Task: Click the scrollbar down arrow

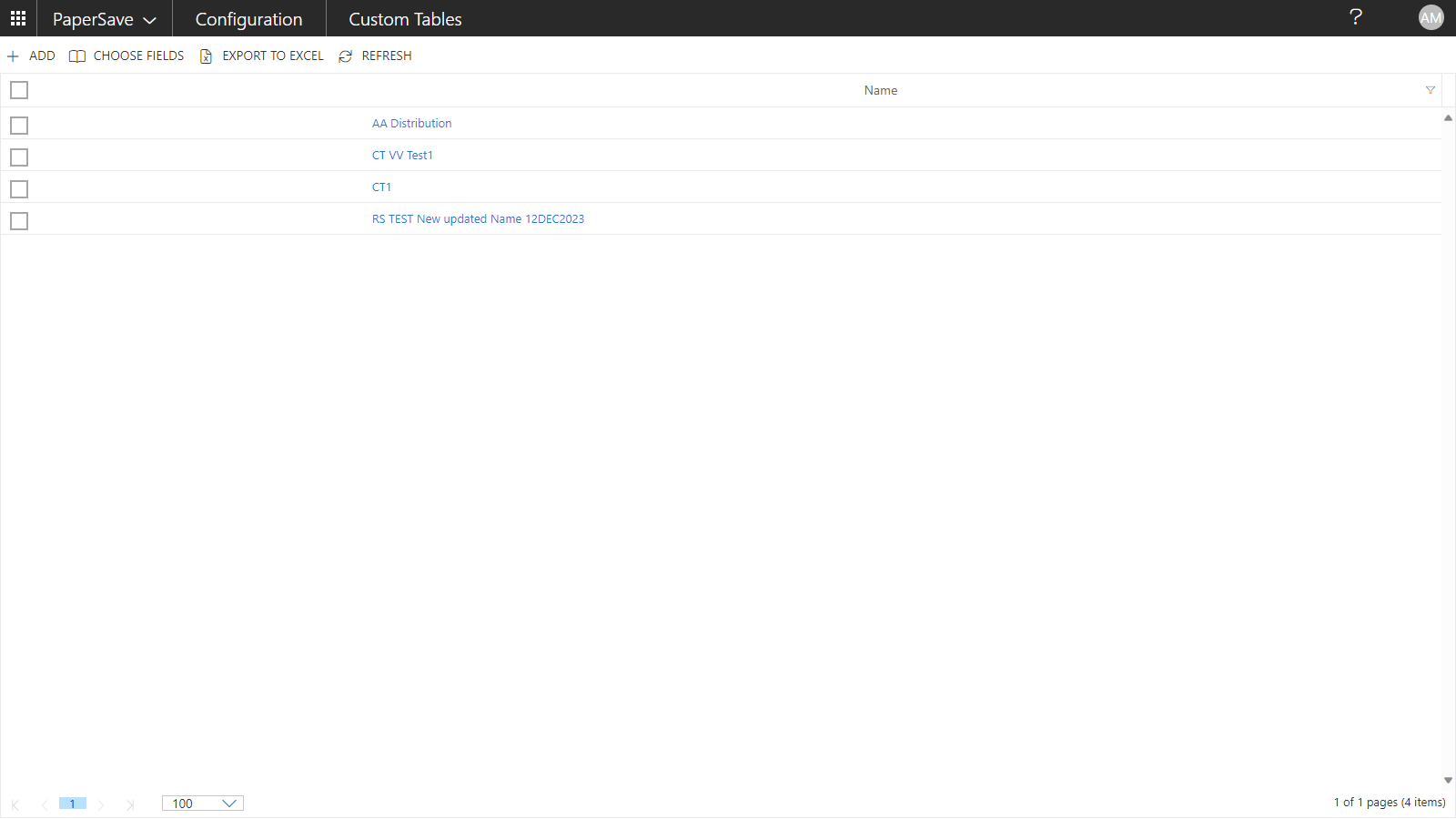Action: (1448, 781)
